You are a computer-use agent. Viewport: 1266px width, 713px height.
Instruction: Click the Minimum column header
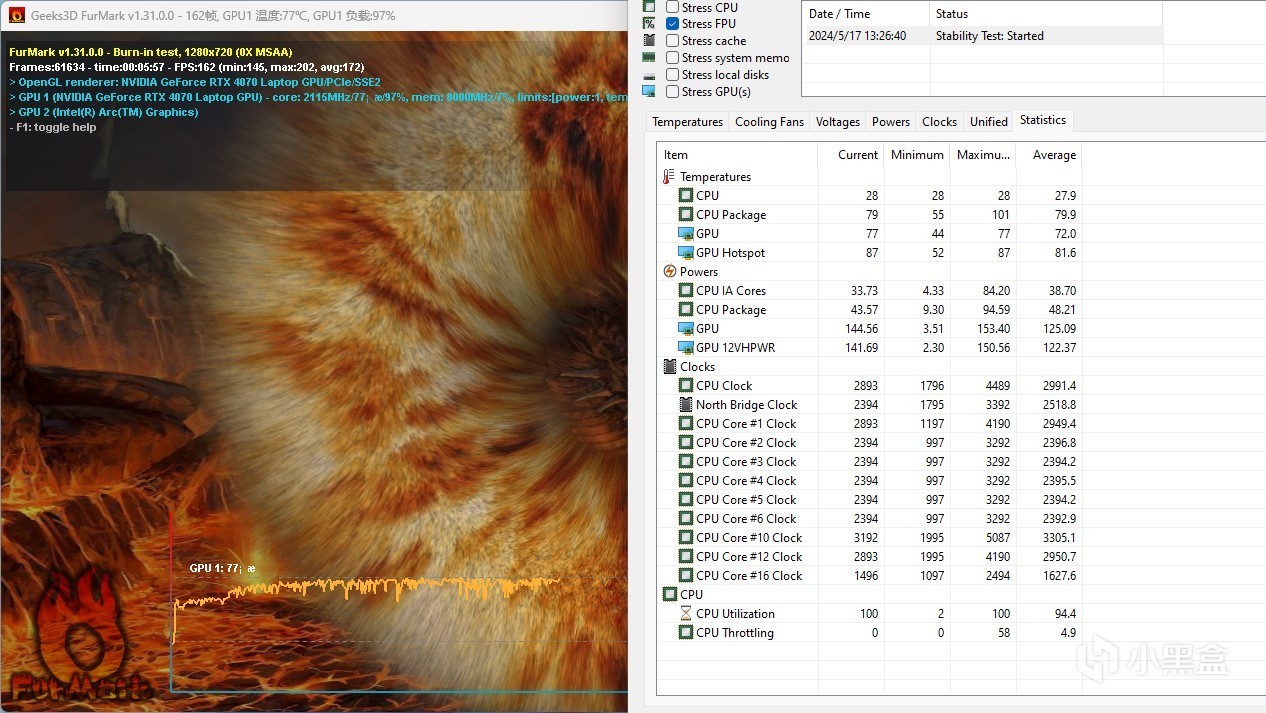(917, 155)
